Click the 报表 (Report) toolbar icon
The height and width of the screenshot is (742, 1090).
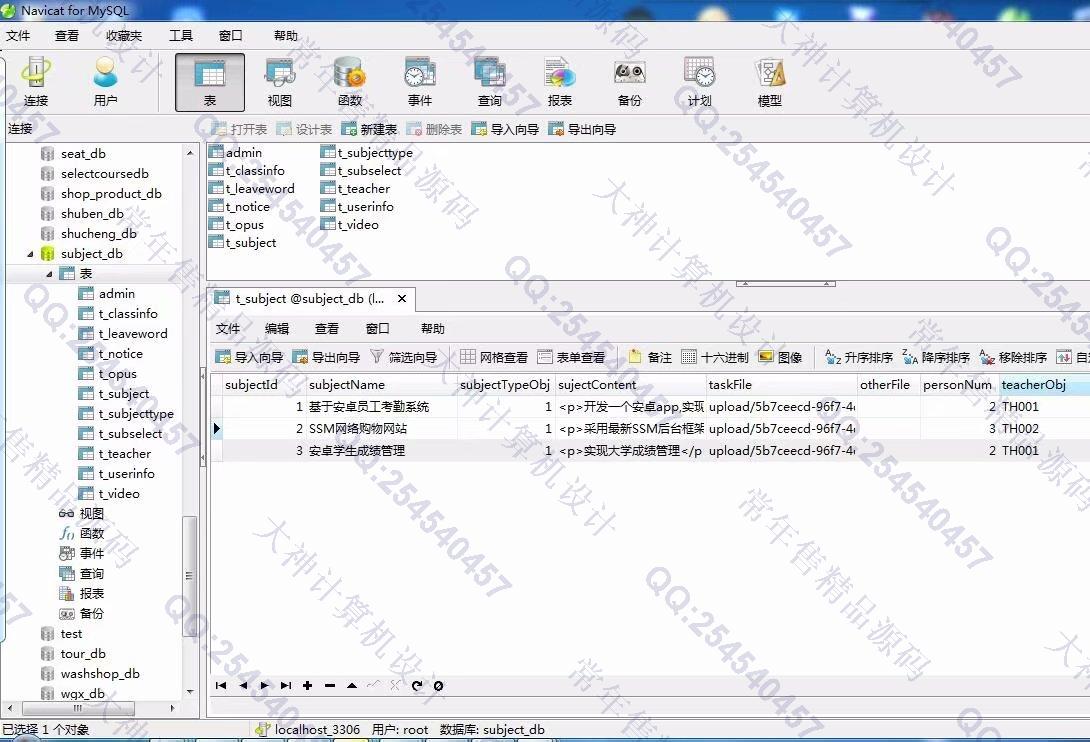pos(559,81)
